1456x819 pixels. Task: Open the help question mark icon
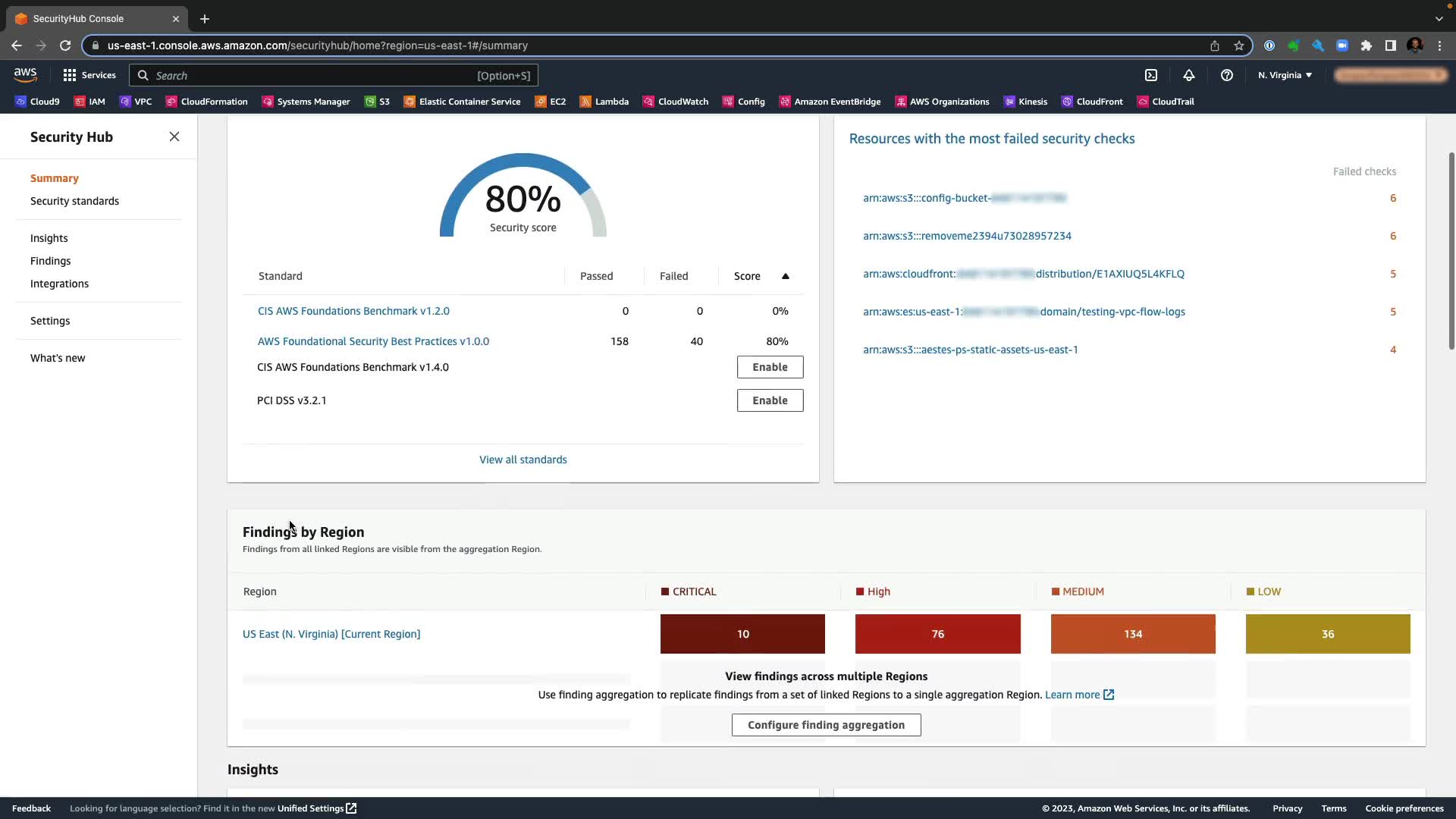(1226, 75)
